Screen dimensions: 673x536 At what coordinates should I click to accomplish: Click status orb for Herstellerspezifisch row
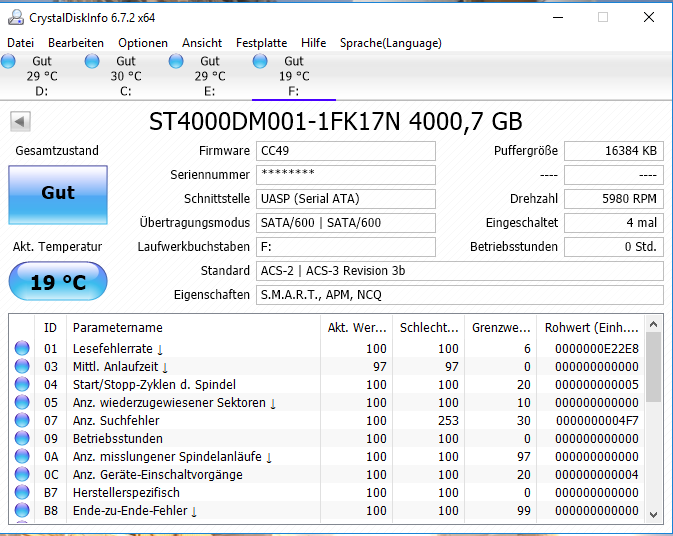[22, 492]
